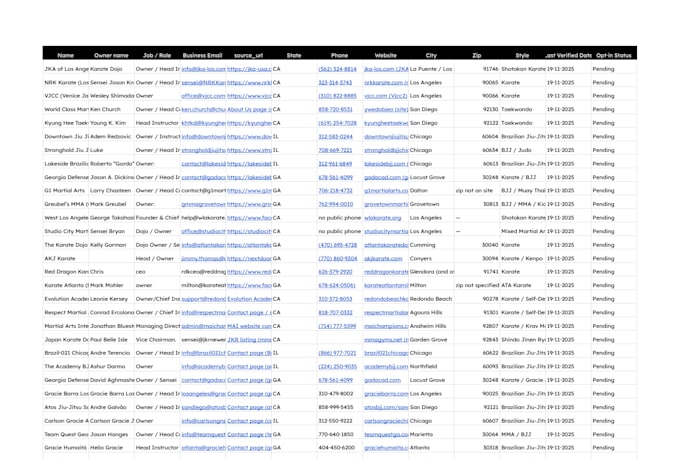Select the 'MMA / BJJ' style cell
Viewport: 680px width, 459px height.
523,434
